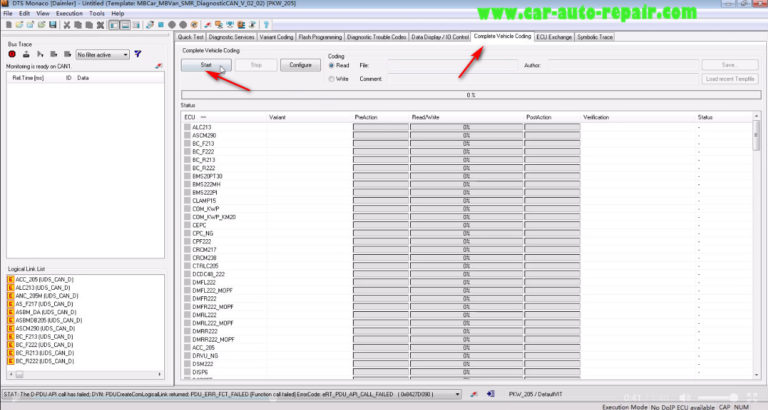Click the pin icon in Bus Trace panel

tap(158, 66)
